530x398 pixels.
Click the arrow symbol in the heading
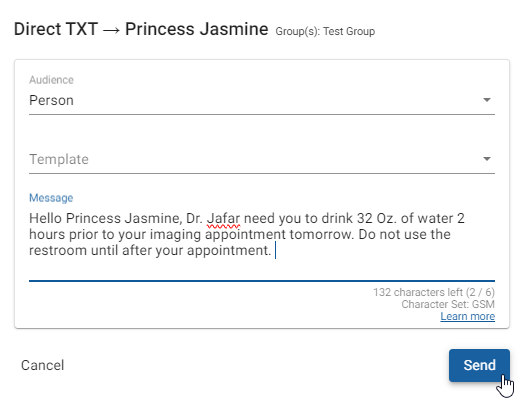pyautogui.click(x=112, y=30)
